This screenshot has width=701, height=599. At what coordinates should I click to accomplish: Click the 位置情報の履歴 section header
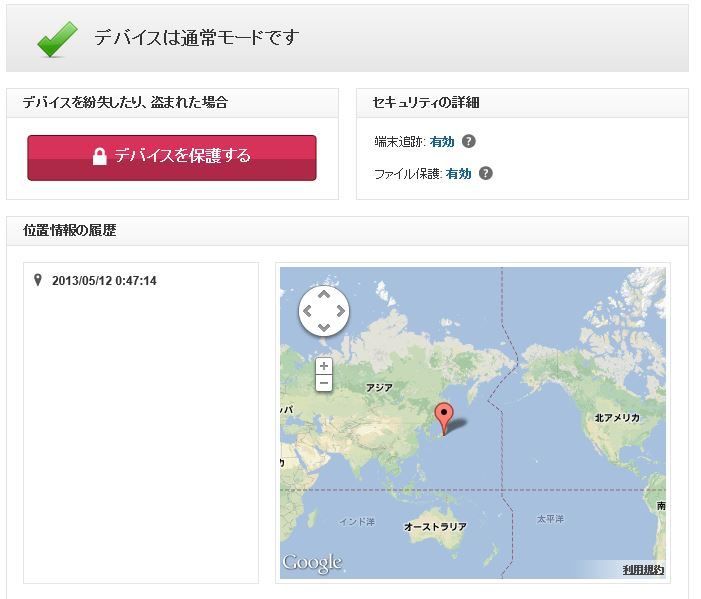tap(70, 230)
